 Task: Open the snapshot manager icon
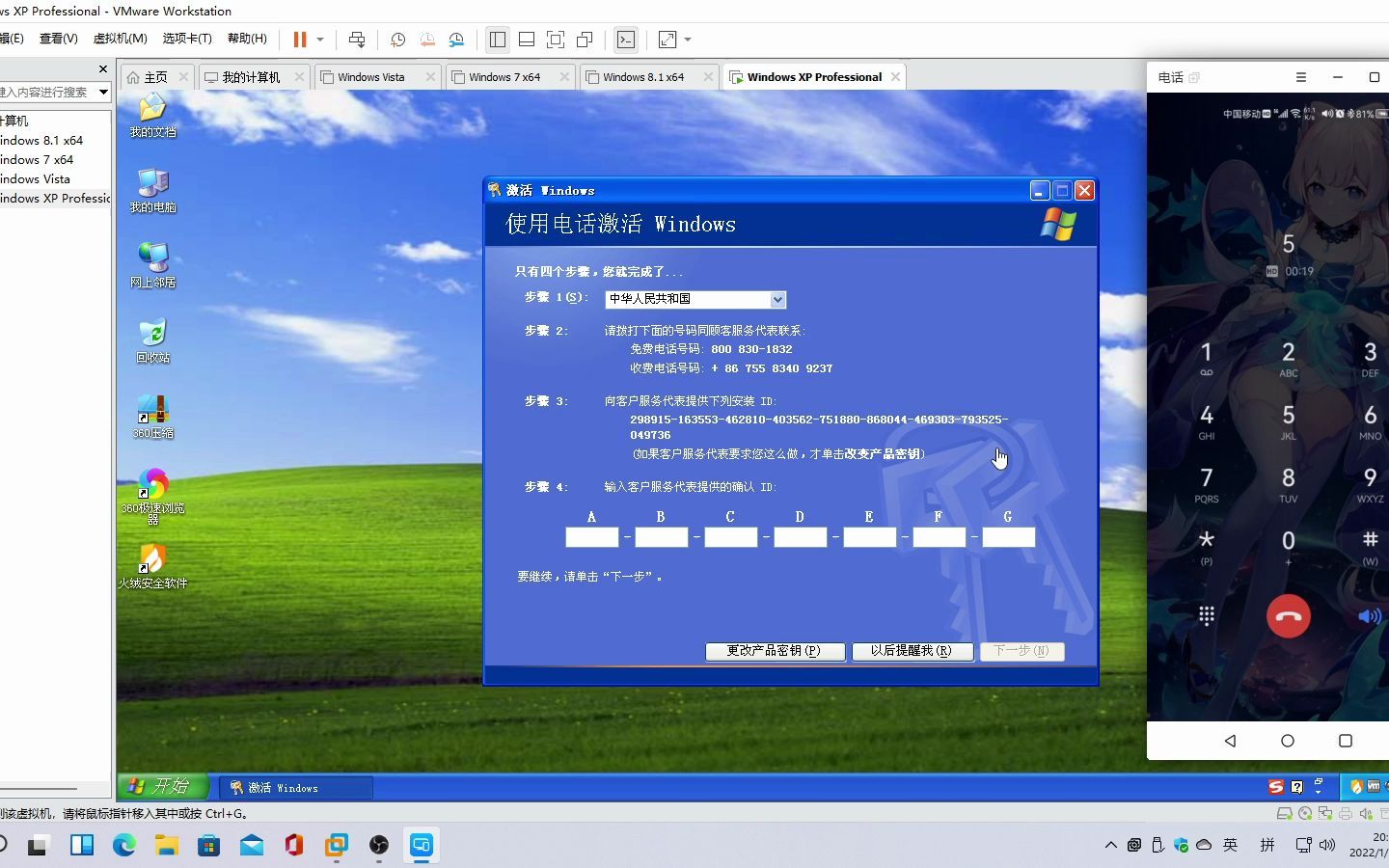pos(456,40)
